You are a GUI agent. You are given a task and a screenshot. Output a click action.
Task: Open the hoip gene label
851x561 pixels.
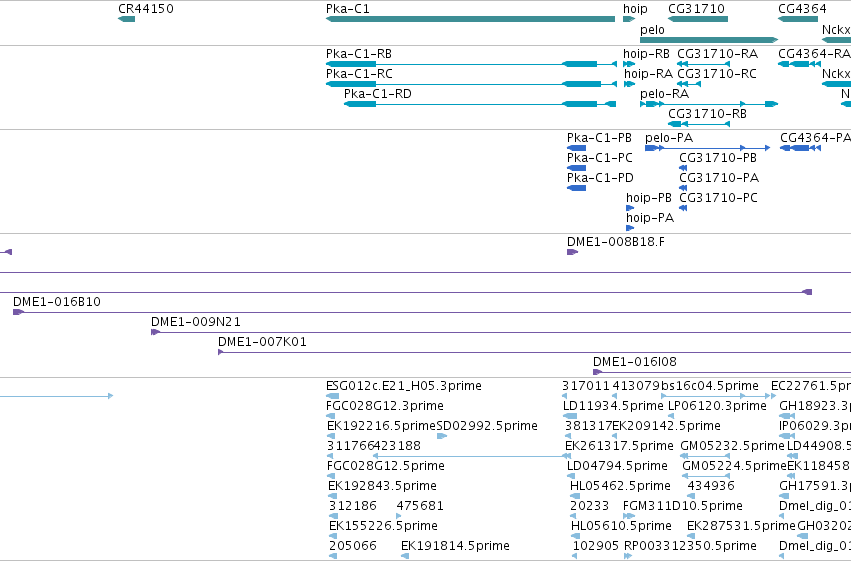pos(635,9)
